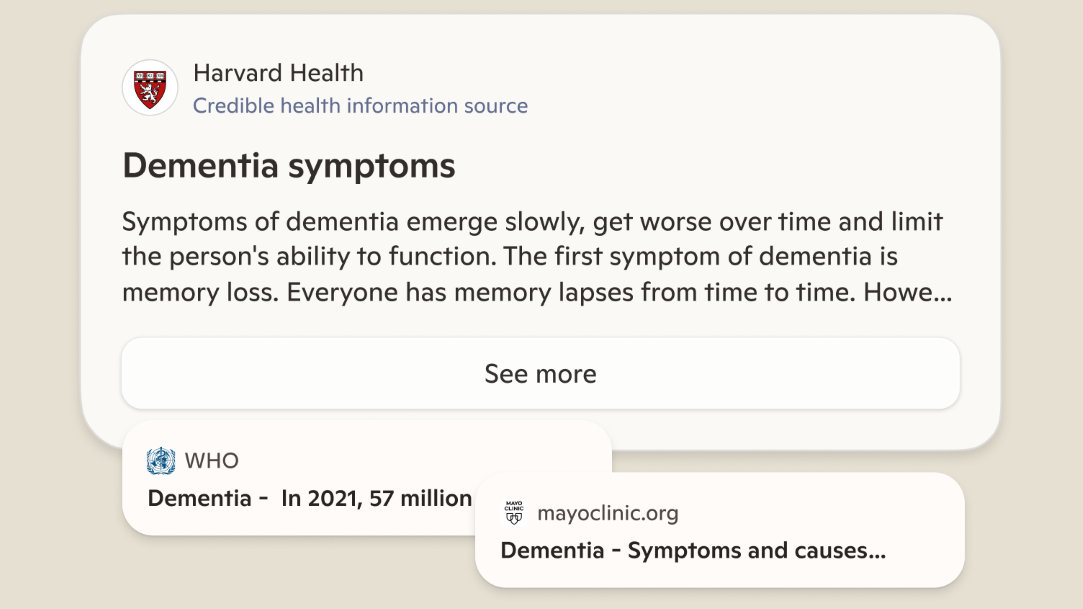Click the See more button
This screenshot has width=1083, height=609.
pyautogui.click(x=540, y=373)
